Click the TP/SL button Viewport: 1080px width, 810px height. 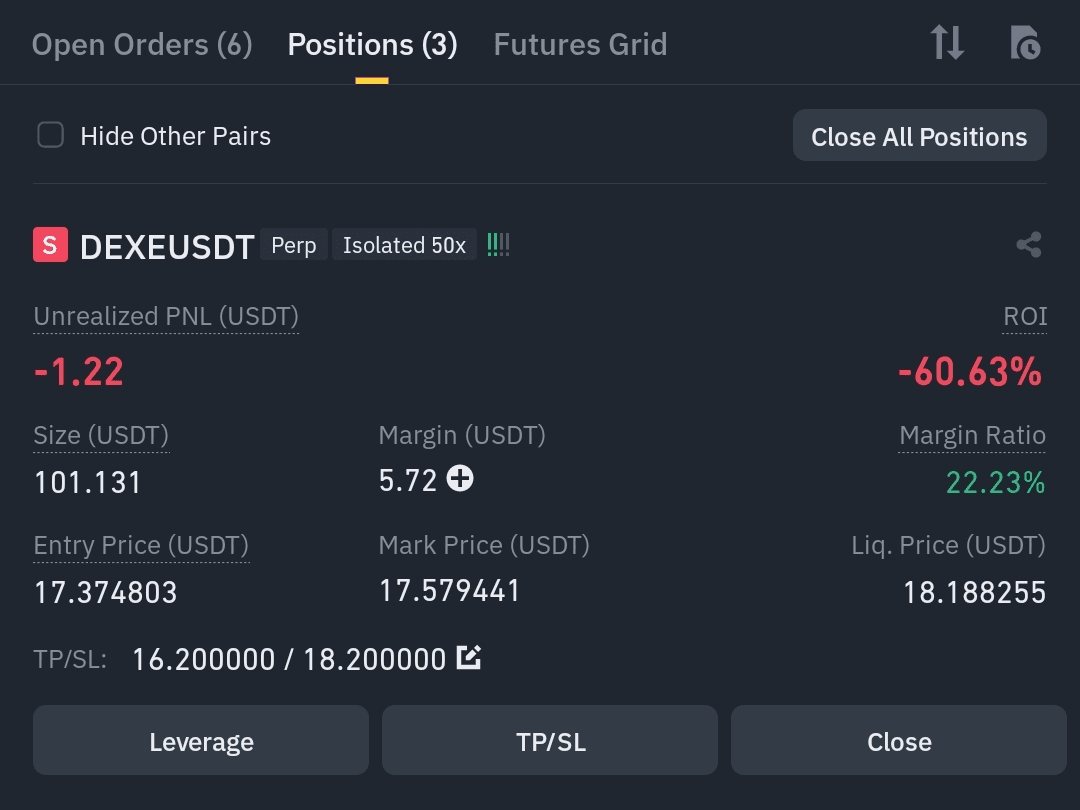(550, 741)
